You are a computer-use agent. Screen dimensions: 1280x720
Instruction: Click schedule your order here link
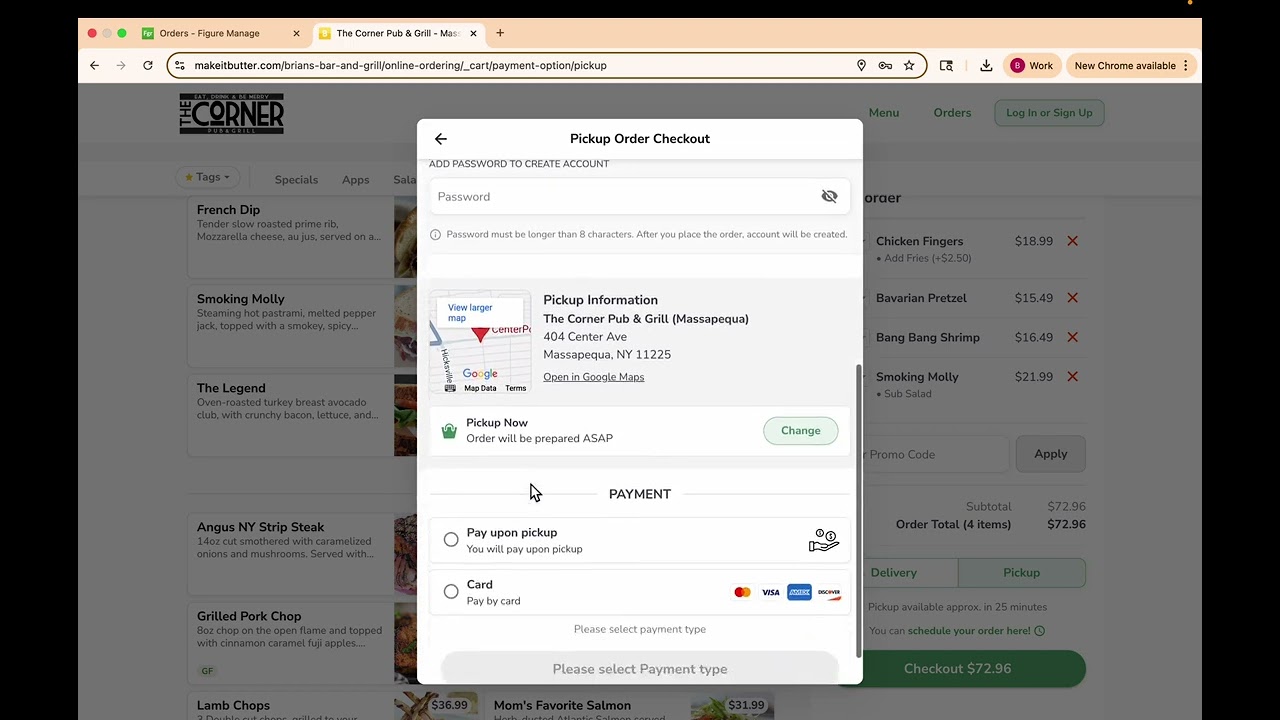[968, 631]
